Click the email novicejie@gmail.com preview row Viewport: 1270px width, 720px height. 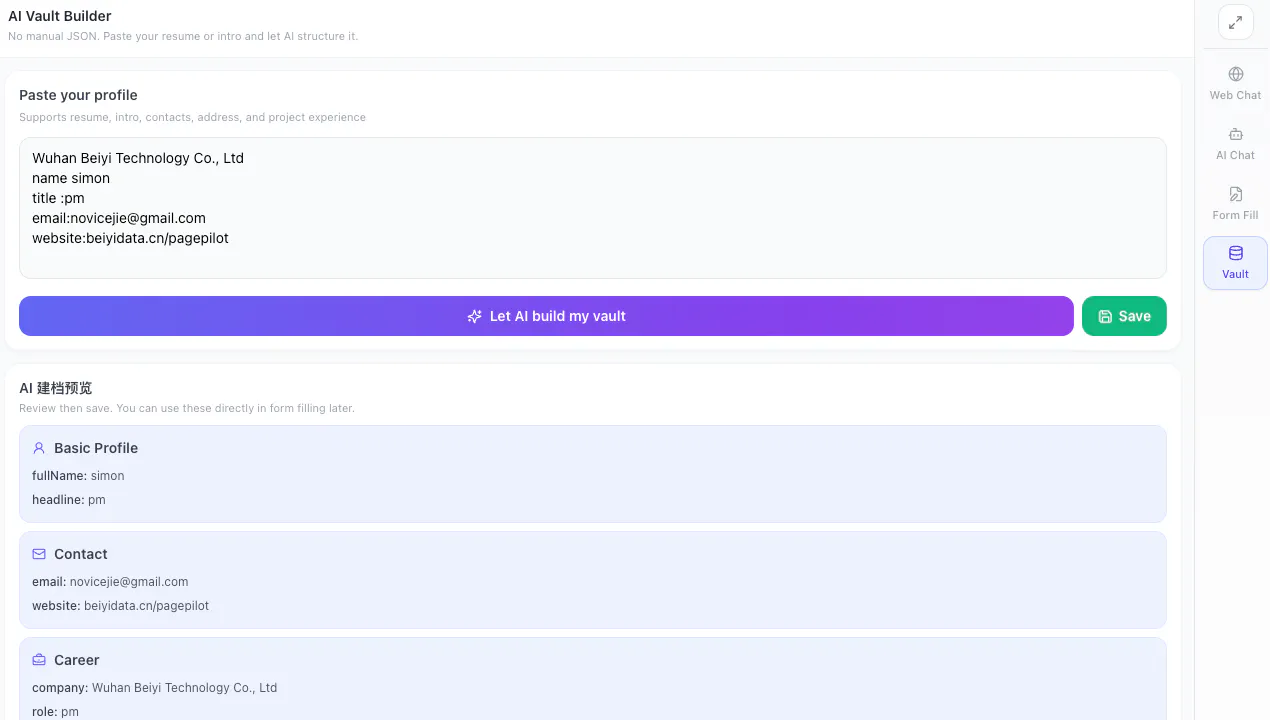click(110, 582)
